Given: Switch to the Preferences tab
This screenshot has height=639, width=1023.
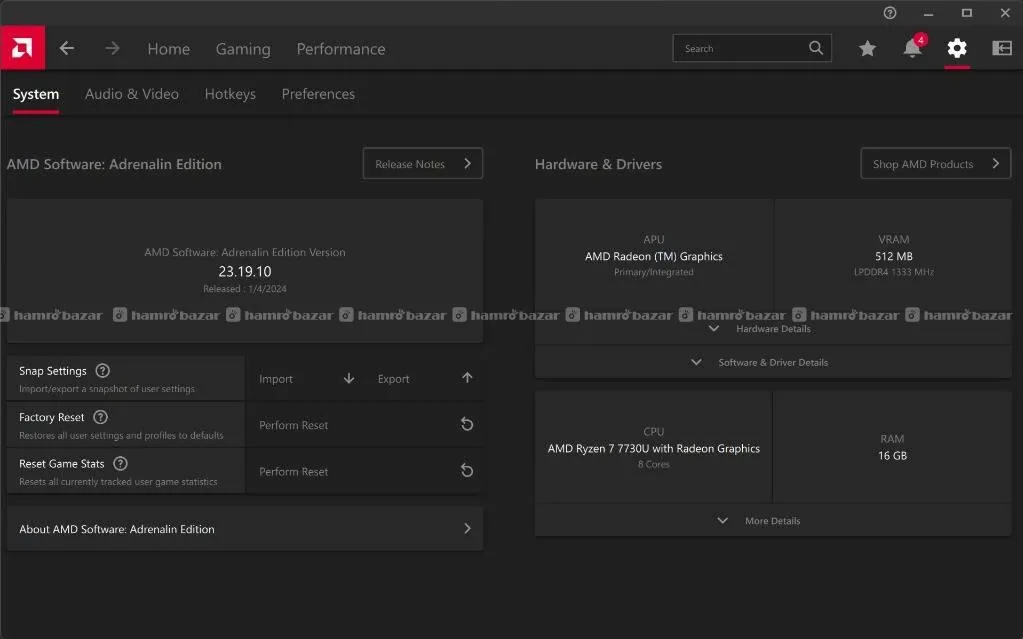Looking at the screenshot, I should tap(318, 94).
